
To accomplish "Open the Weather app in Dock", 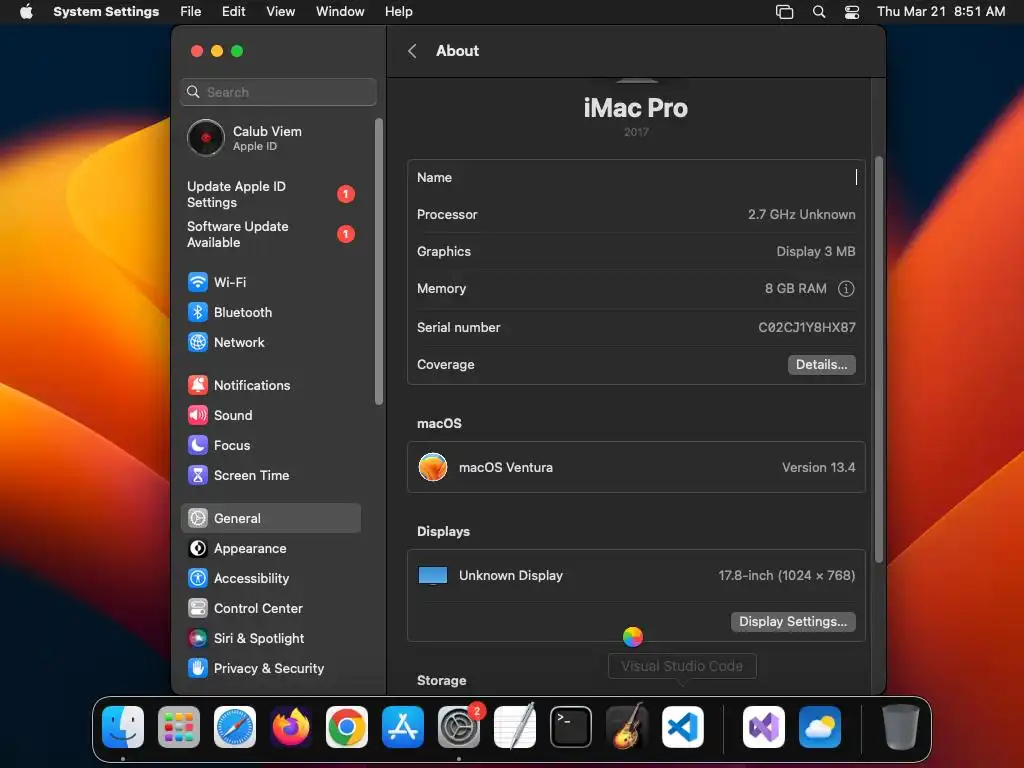I will click(820, 727).
